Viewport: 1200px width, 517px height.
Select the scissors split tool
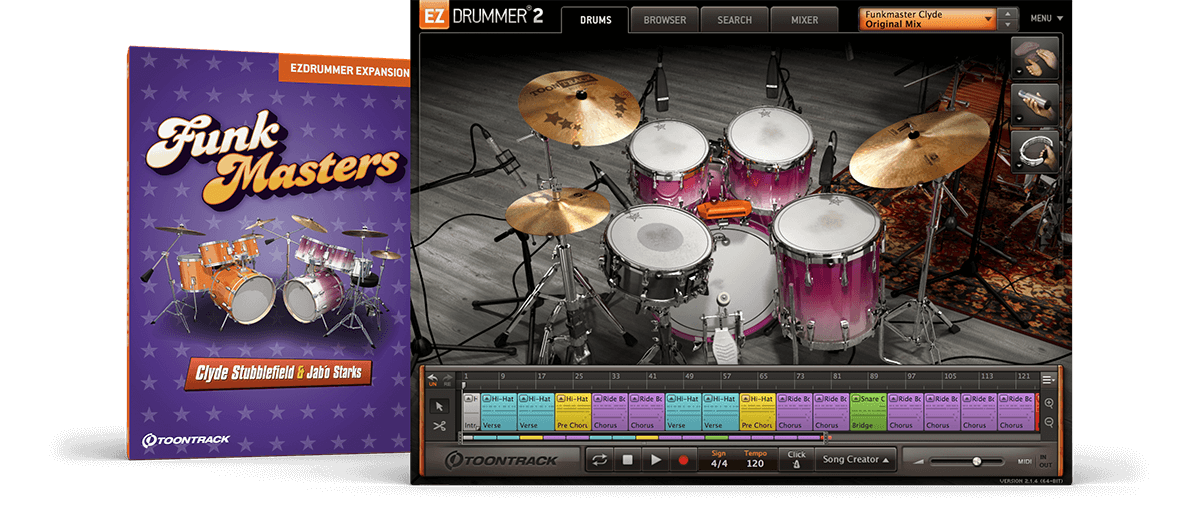tap(438, 425)
